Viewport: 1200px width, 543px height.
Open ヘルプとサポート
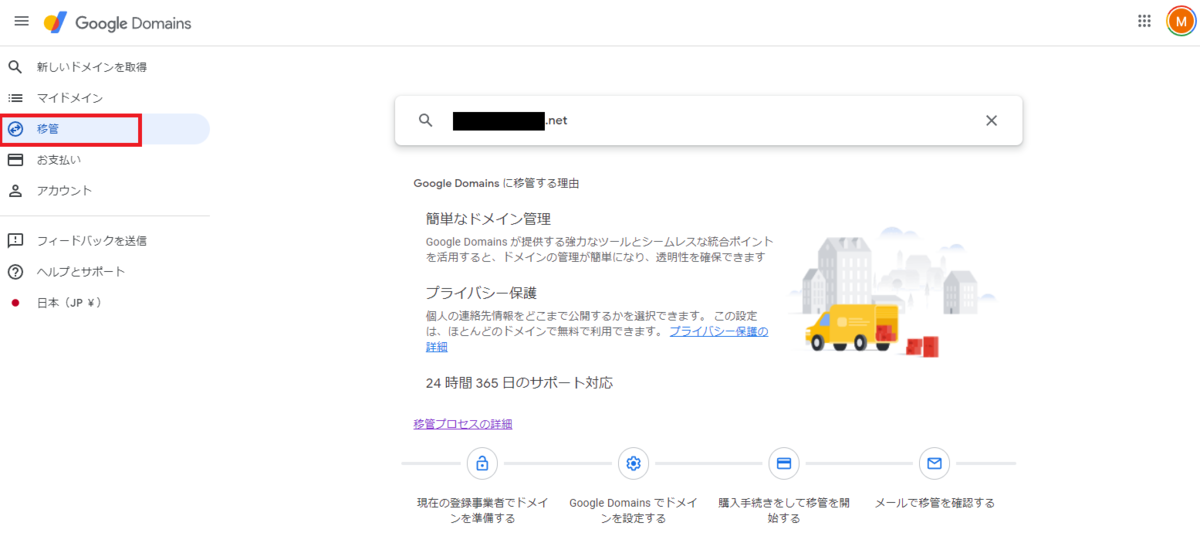105,272
